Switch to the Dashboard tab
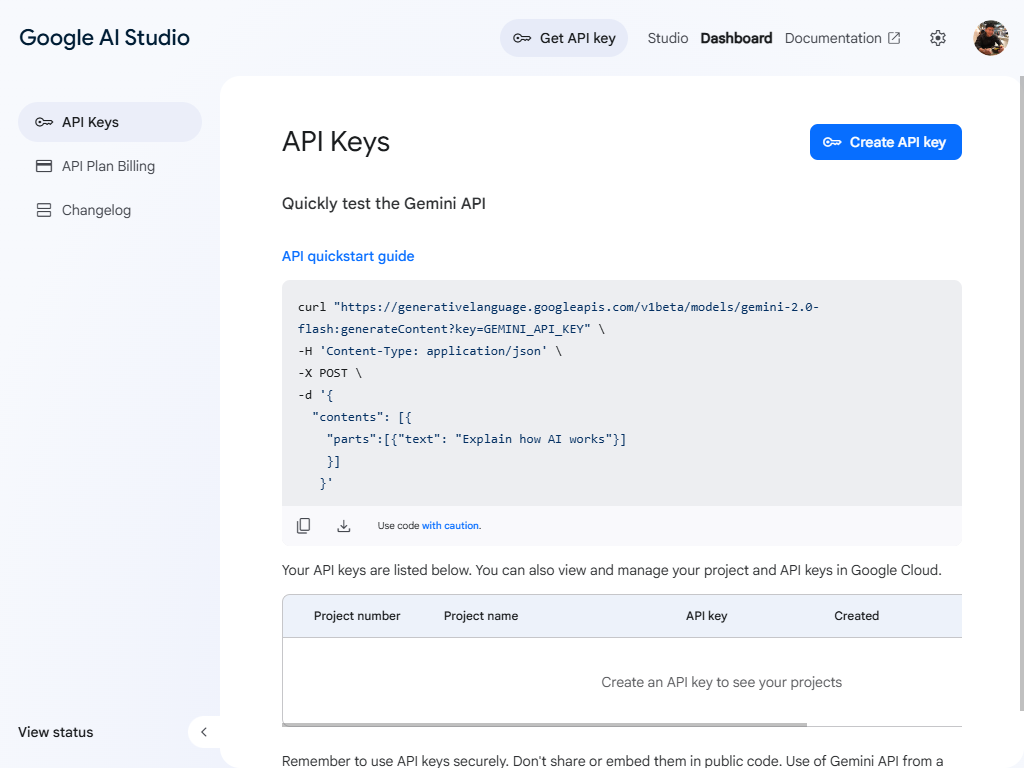The image size is (1024, 768). (x=736, y=38)
